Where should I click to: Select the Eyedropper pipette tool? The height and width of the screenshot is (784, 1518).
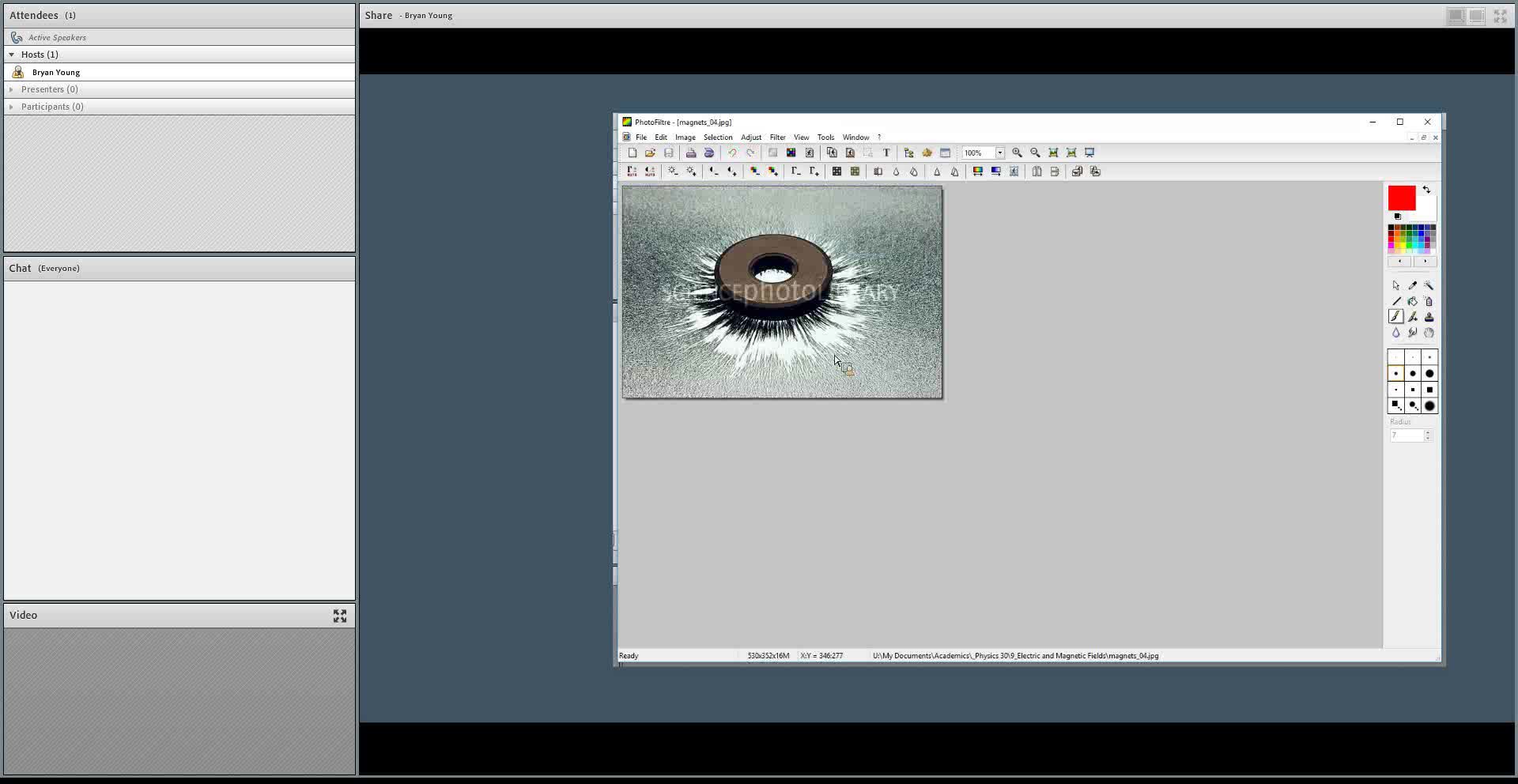(x=1413, y=285)
